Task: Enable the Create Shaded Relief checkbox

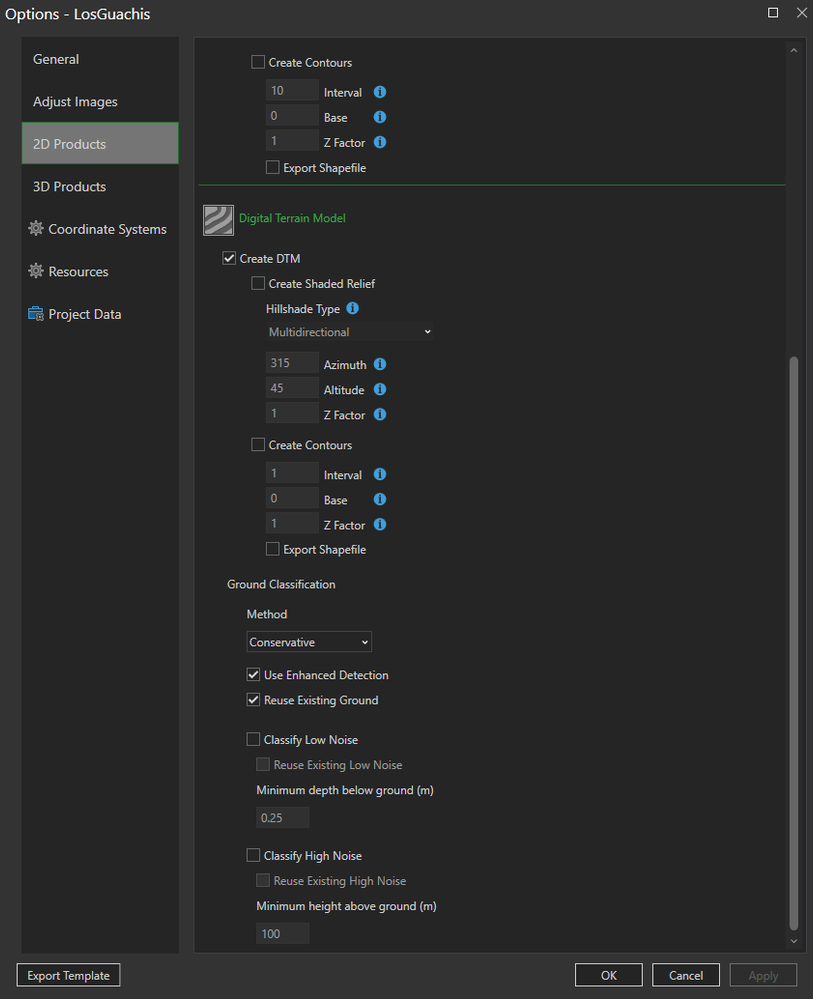Action: pyautogui.click(x=258, y=284)
